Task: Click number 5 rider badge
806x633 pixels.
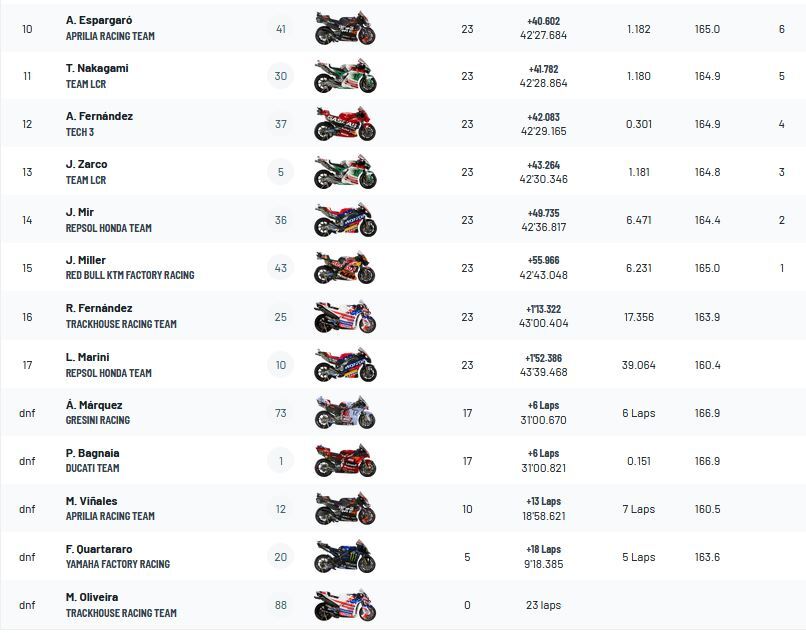Action: pos(281,173)
